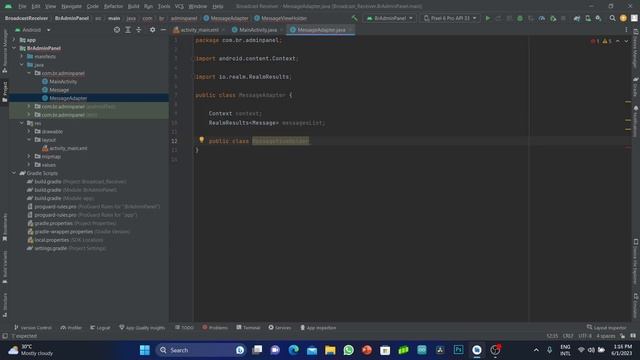Select activity_main.xml in layout folder

[68, 148]
